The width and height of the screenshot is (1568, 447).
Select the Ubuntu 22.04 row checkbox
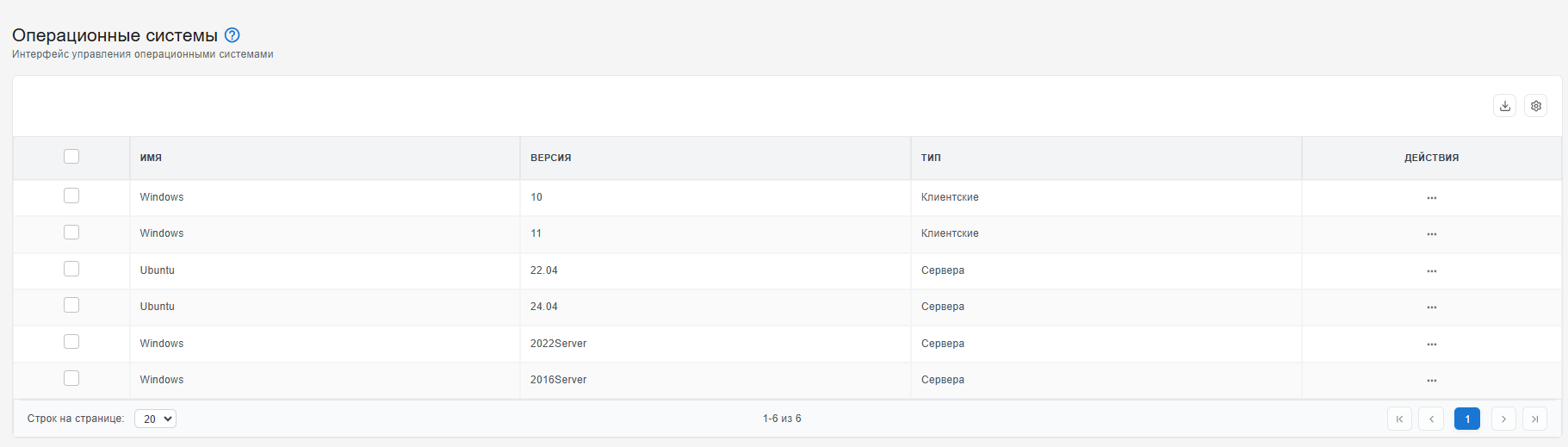[71, 270]
